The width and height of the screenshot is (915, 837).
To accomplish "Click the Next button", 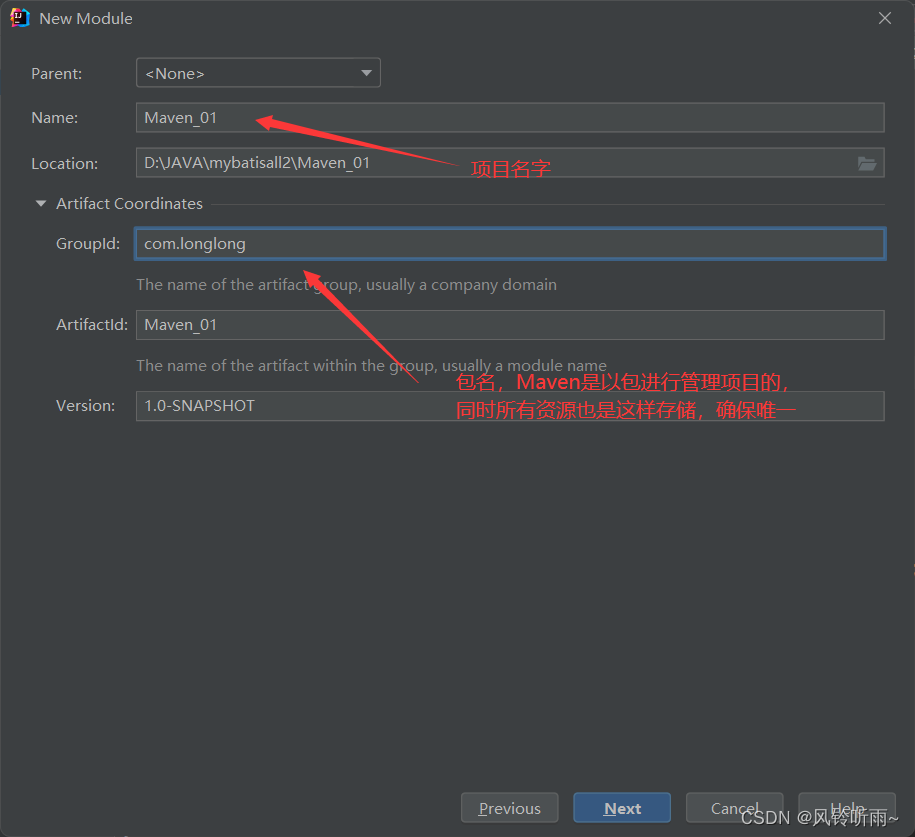I will point(622,808).
